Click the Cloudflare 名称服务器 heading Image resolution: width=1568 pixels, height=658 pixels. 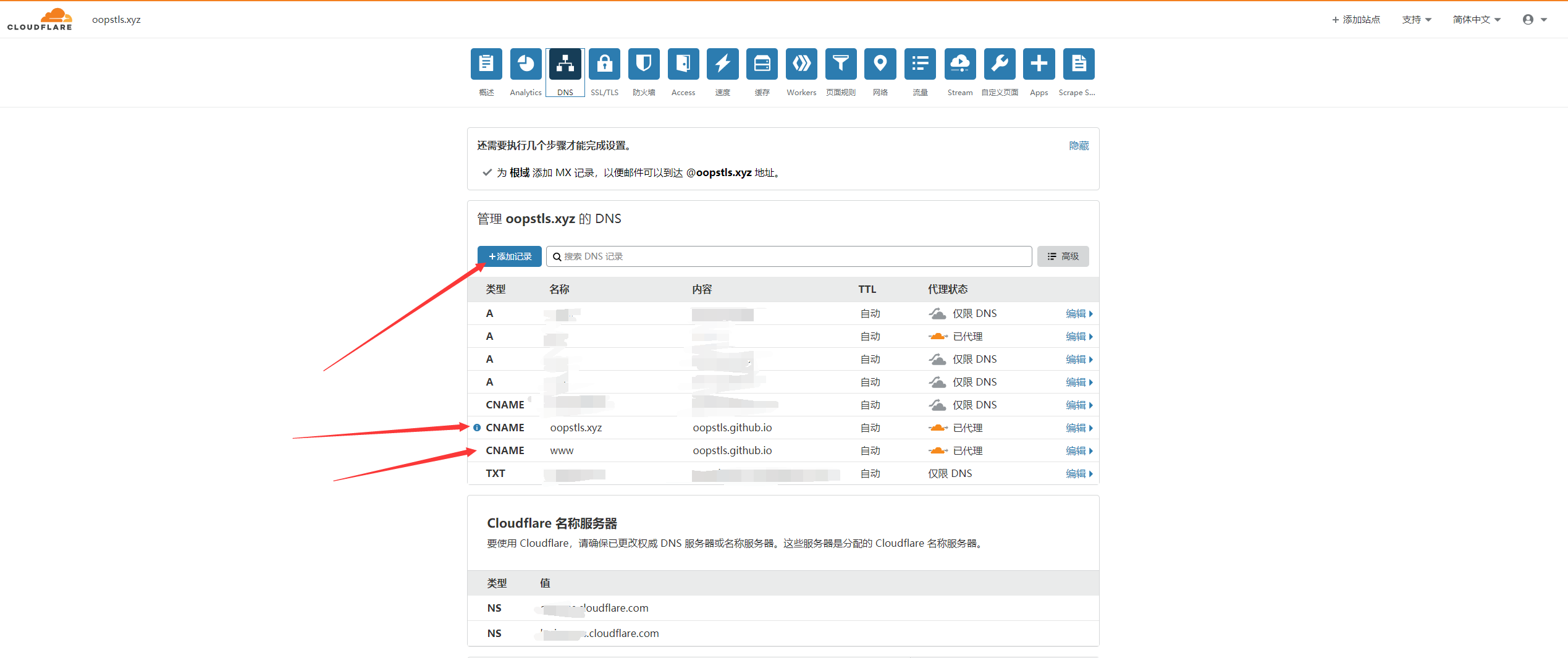pyautogui.click(x=552, y=523)
